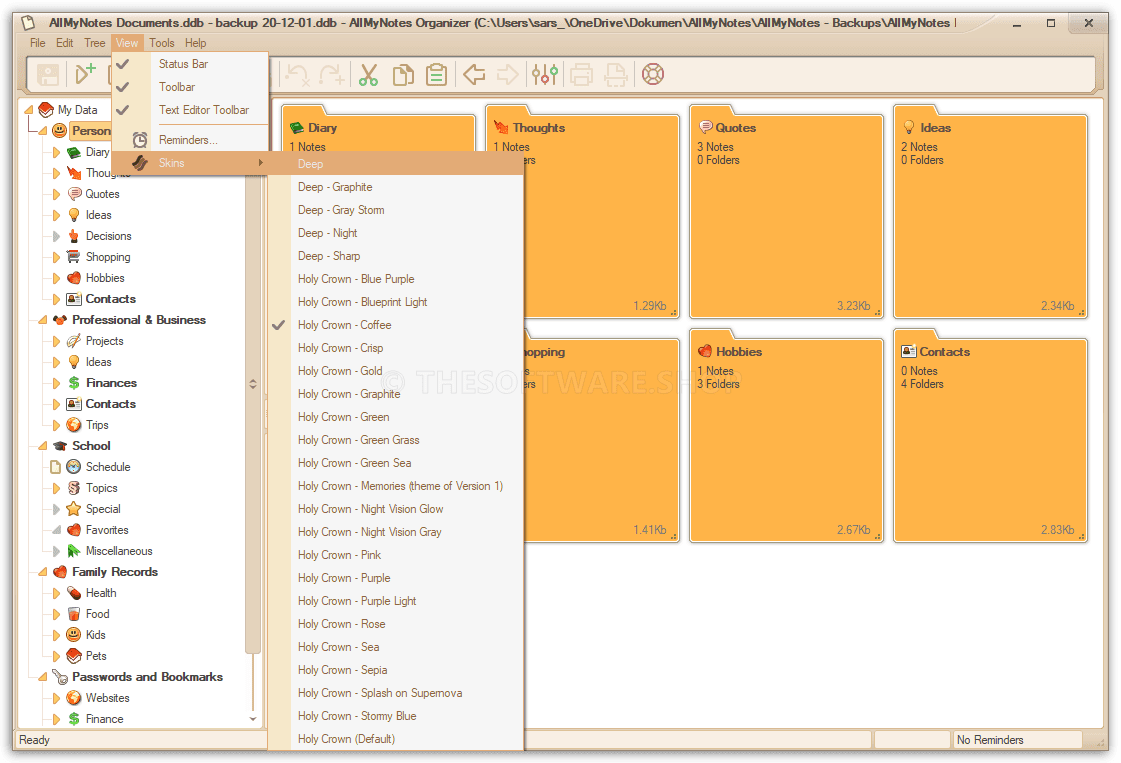Click the clock icon beside Schedule

tap(74, 467)
